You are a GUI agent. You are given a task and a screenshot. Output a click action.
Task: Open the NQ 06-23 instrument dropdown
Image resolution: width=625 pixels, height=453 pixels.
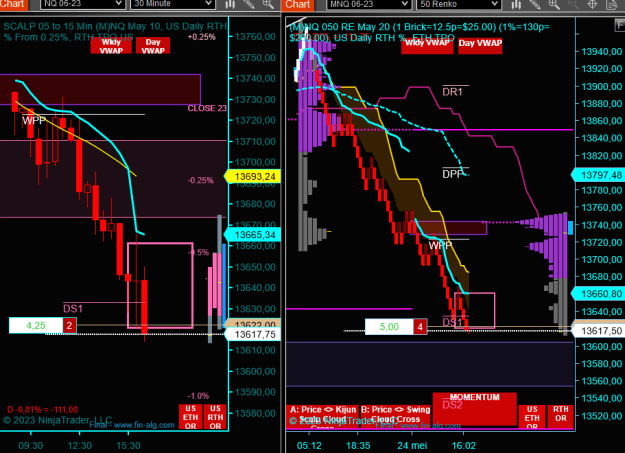(82, 4)
